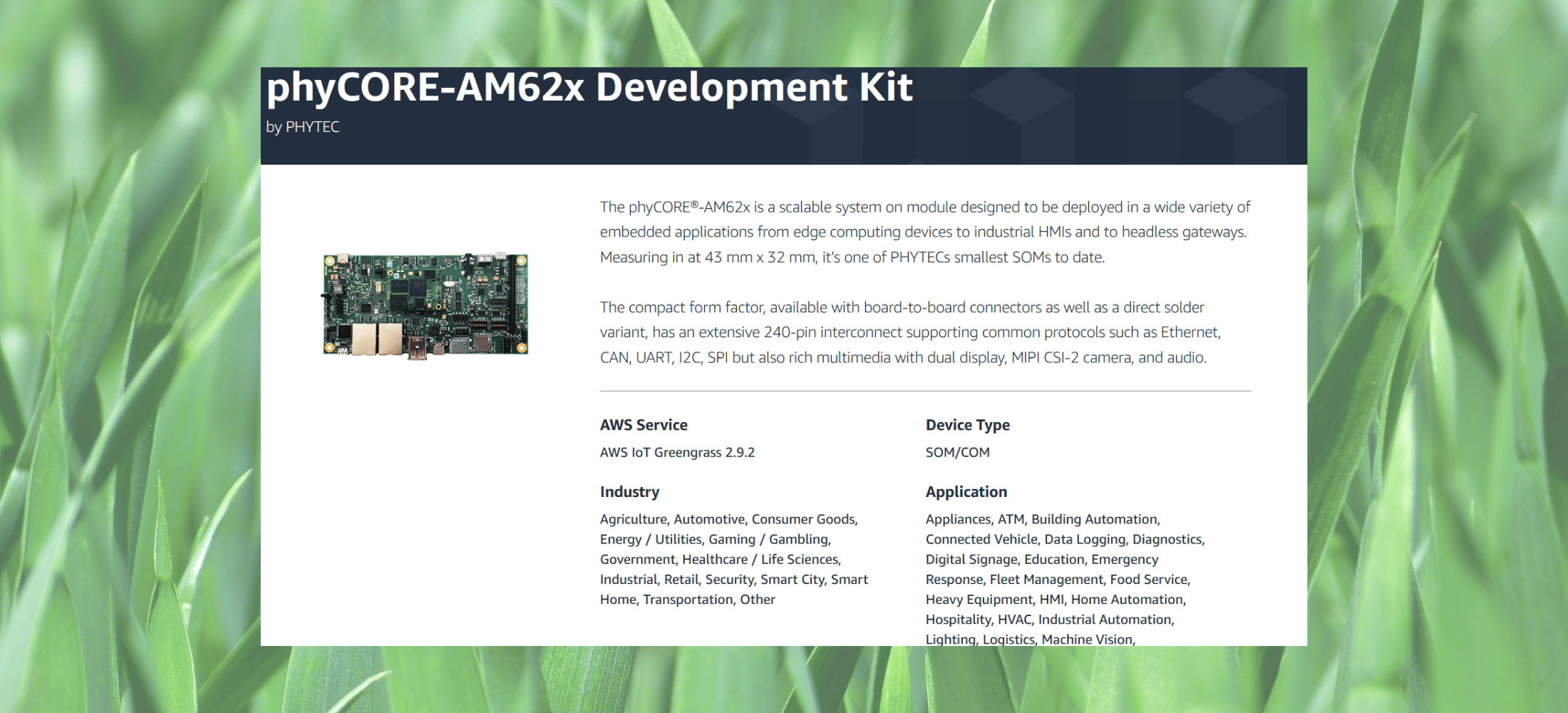Click the line 'Government, Healthcare / Life Sciences,'

click(x=721, y=559)
